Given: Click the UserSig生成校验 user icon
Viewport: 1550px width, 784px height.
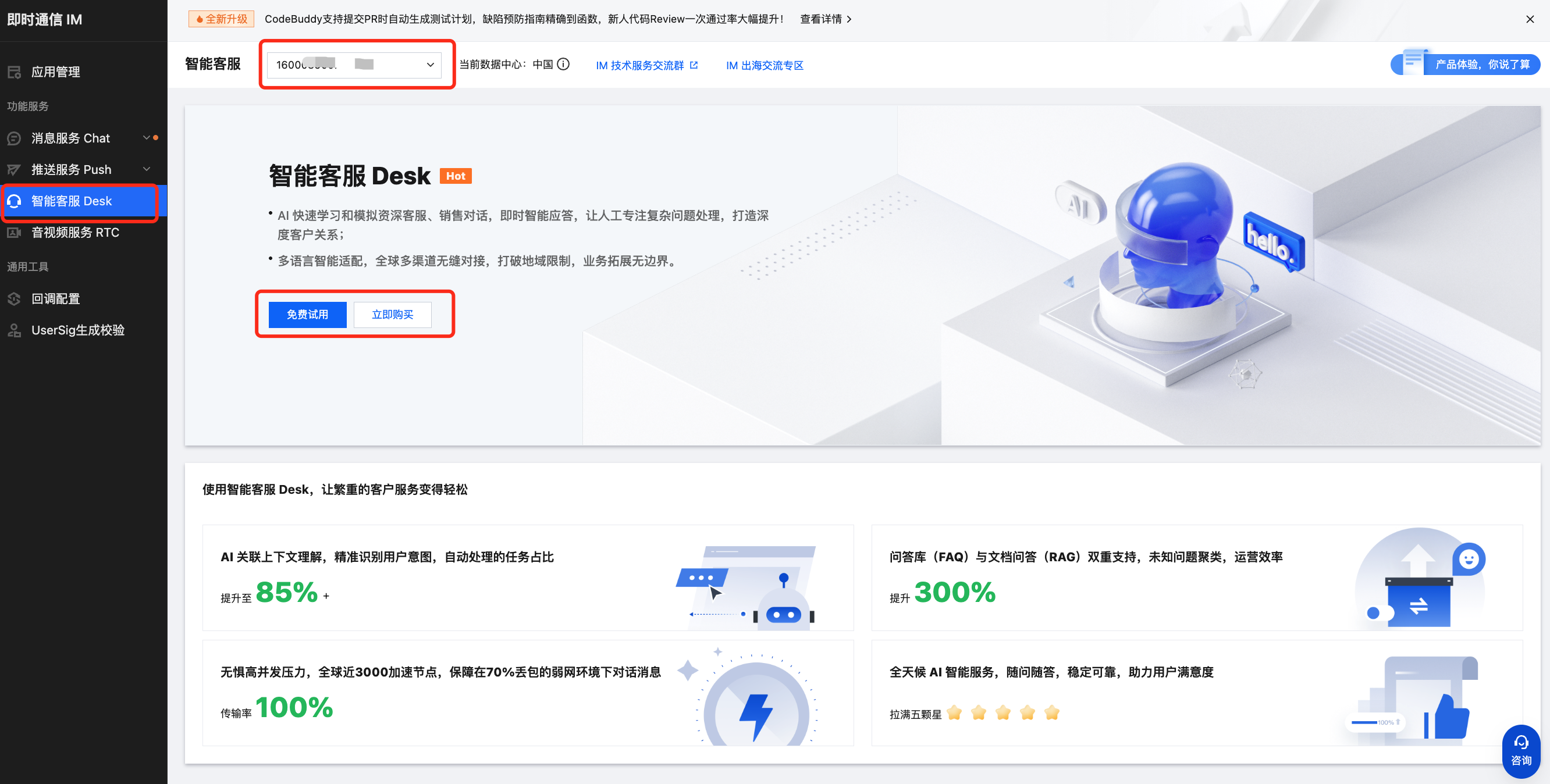Looking at the screenshot, I should click(15, 330).
